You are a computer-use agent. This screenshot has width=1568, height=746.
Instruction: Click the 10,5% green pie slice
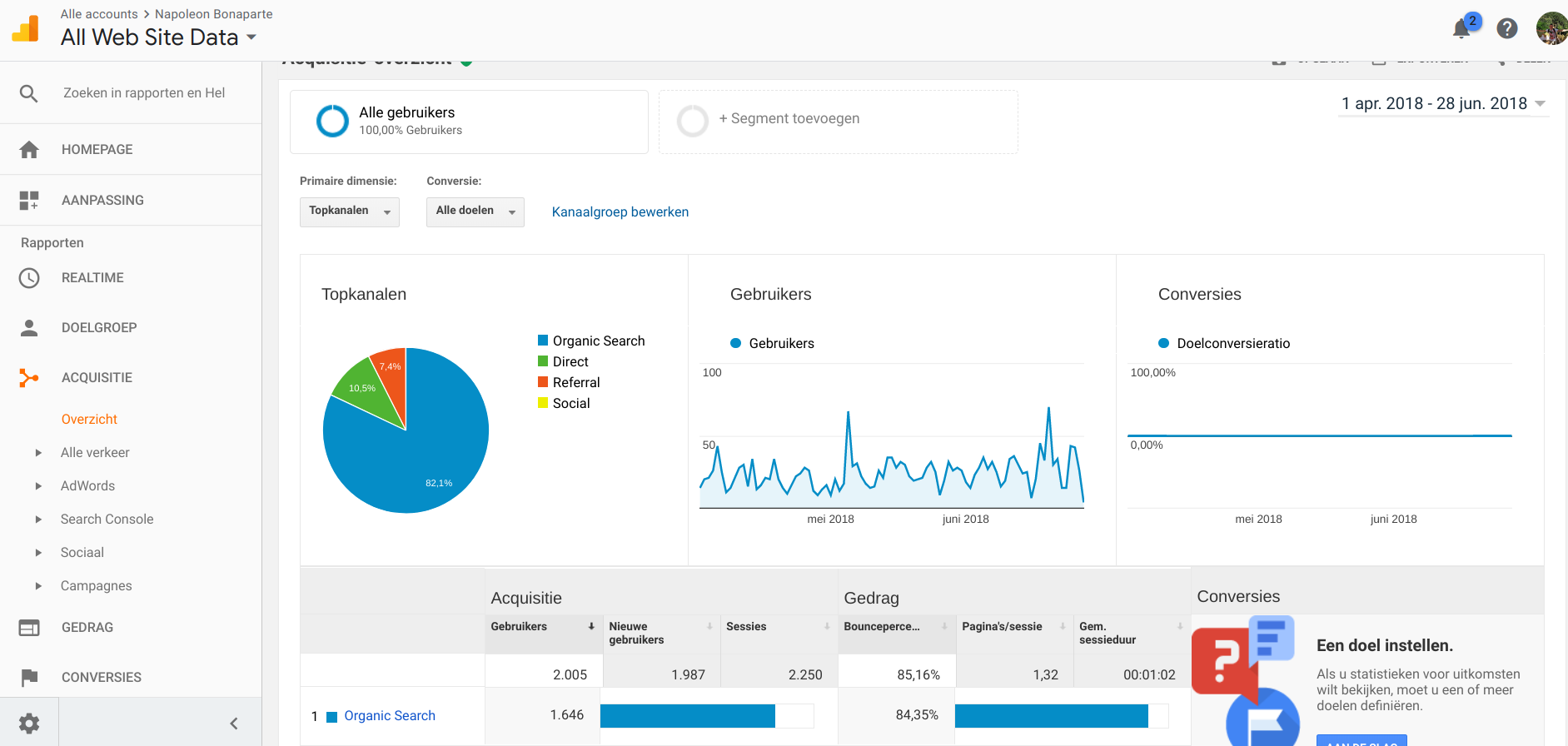(x=365, y=390)
